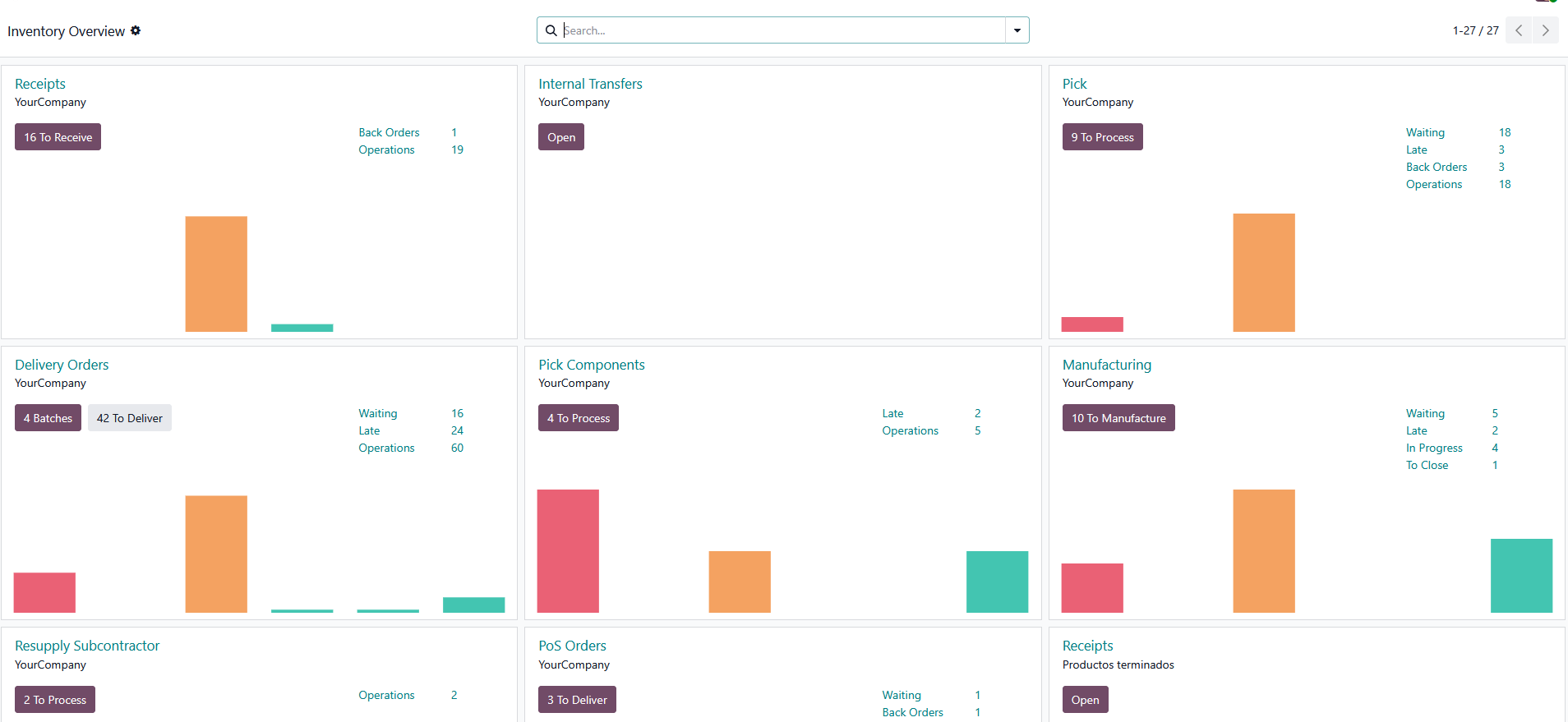Click the gear icon beside Inventory Overview
Viewport: 1568px width, 722px height.
pos(136,30)
